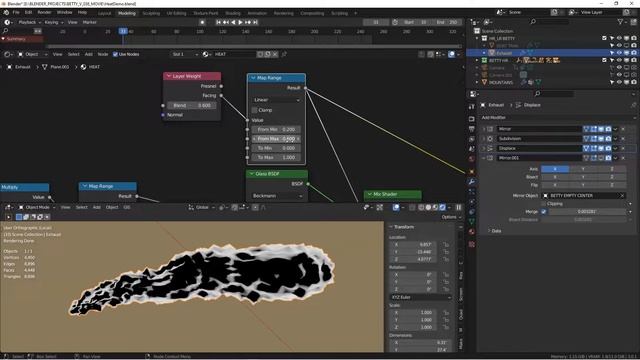Select rendered viewport shading sphere

click(442, 207)
